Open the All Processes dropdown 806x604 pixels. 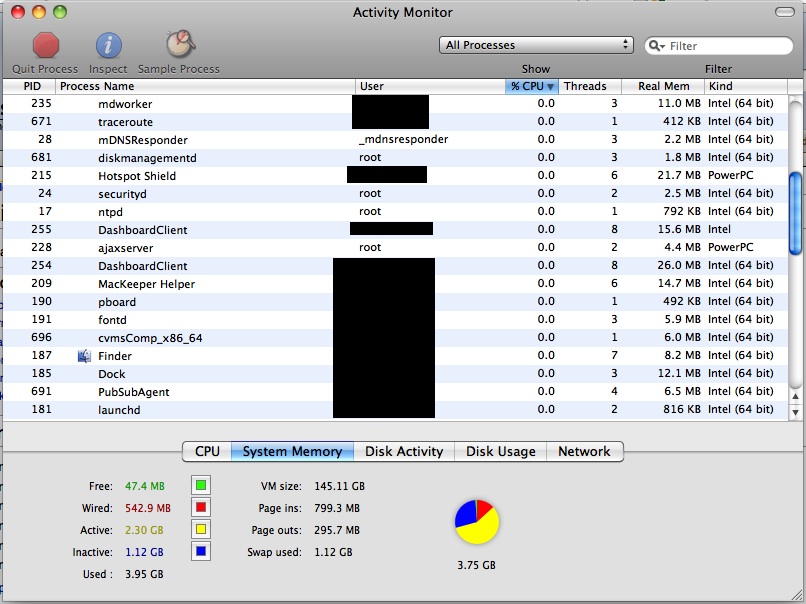(x=536, y=45)
